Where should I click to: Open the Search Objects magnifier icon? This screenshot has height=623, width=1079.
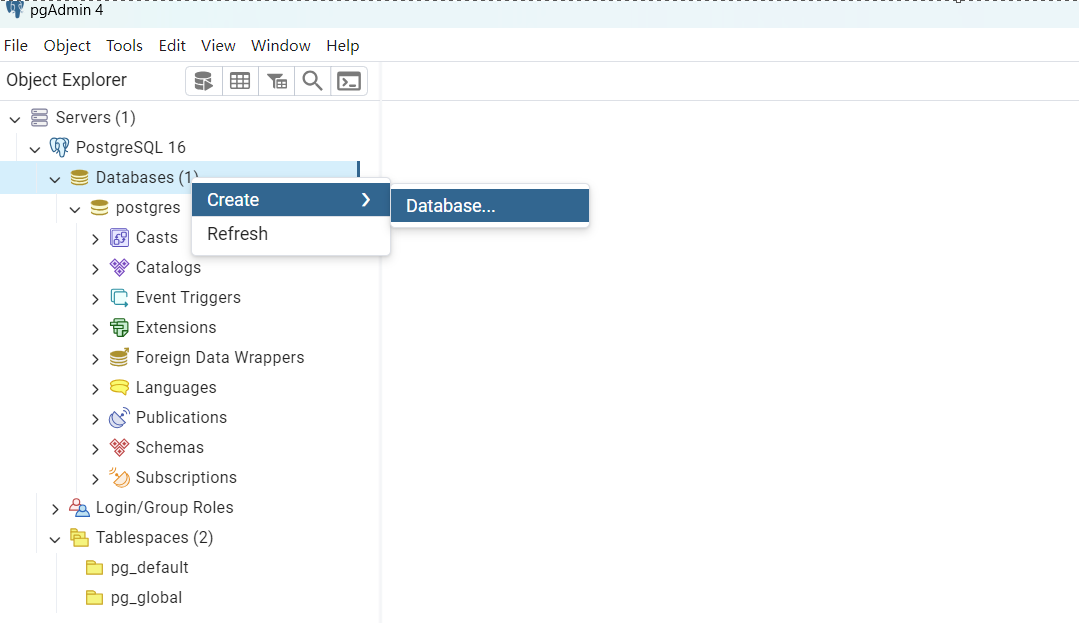coord(312,80)
